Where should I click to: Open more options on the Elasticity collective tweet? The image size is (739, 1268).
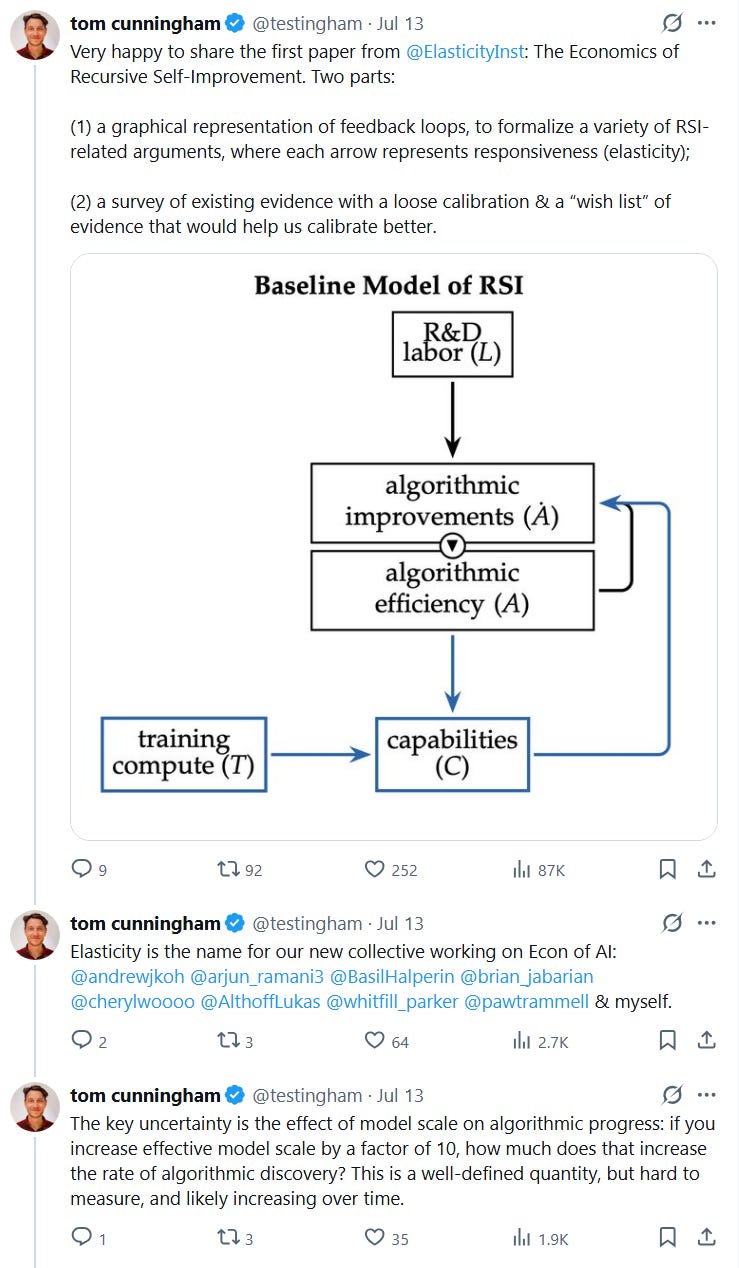pyautogui.click(x=707, y=923)
